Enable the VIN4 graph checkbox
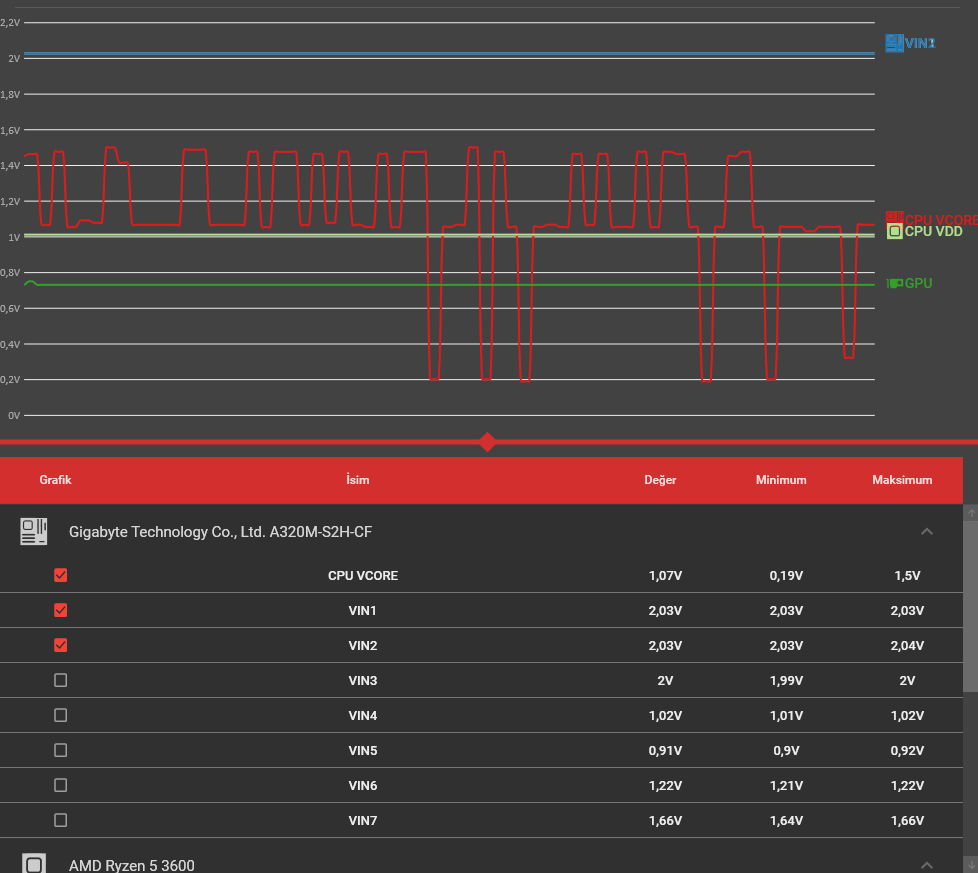Screen dimensions: 978x873 [61, 715]
